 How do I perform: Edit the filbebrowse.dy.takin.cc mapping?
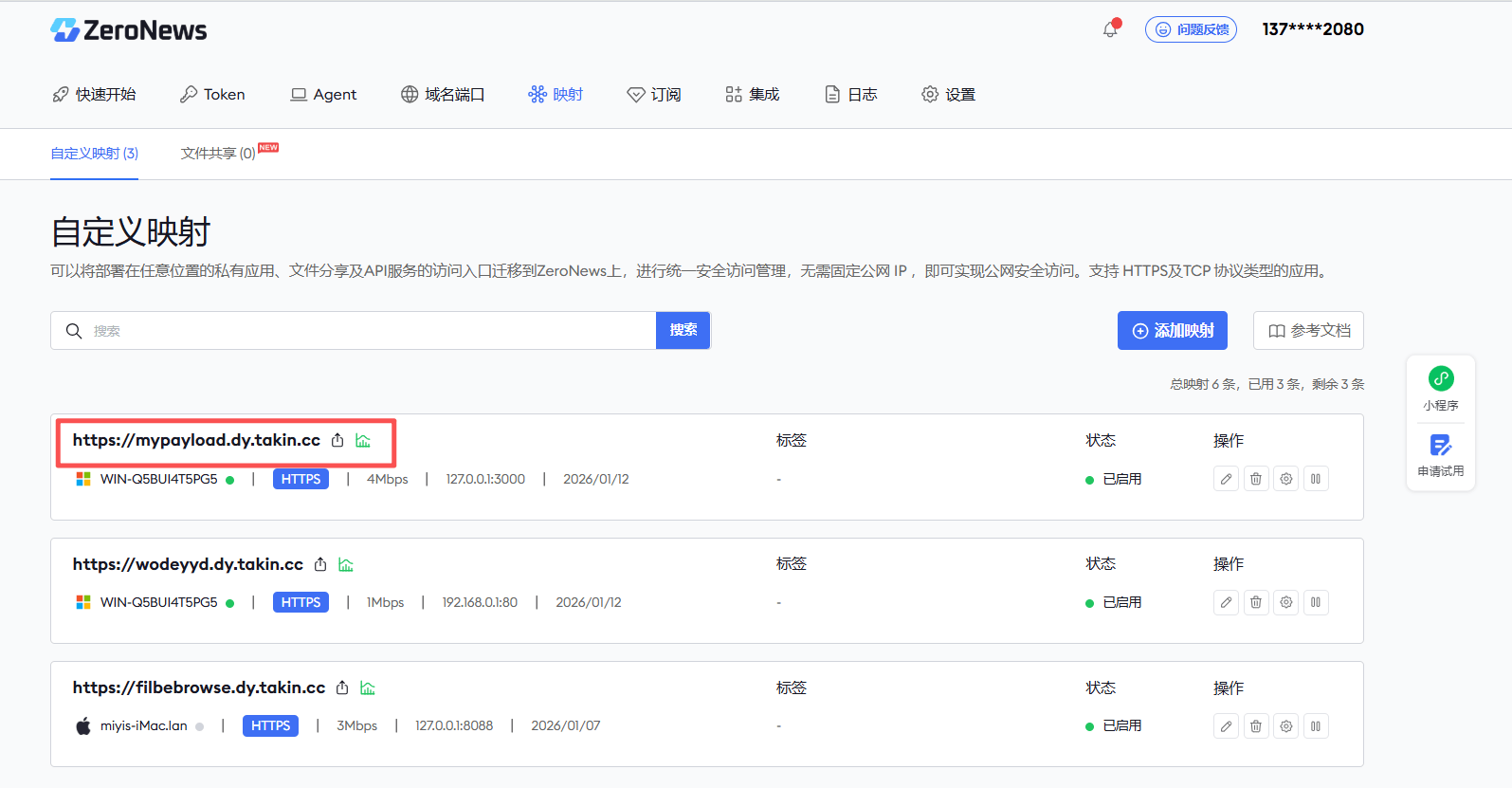1226,726
